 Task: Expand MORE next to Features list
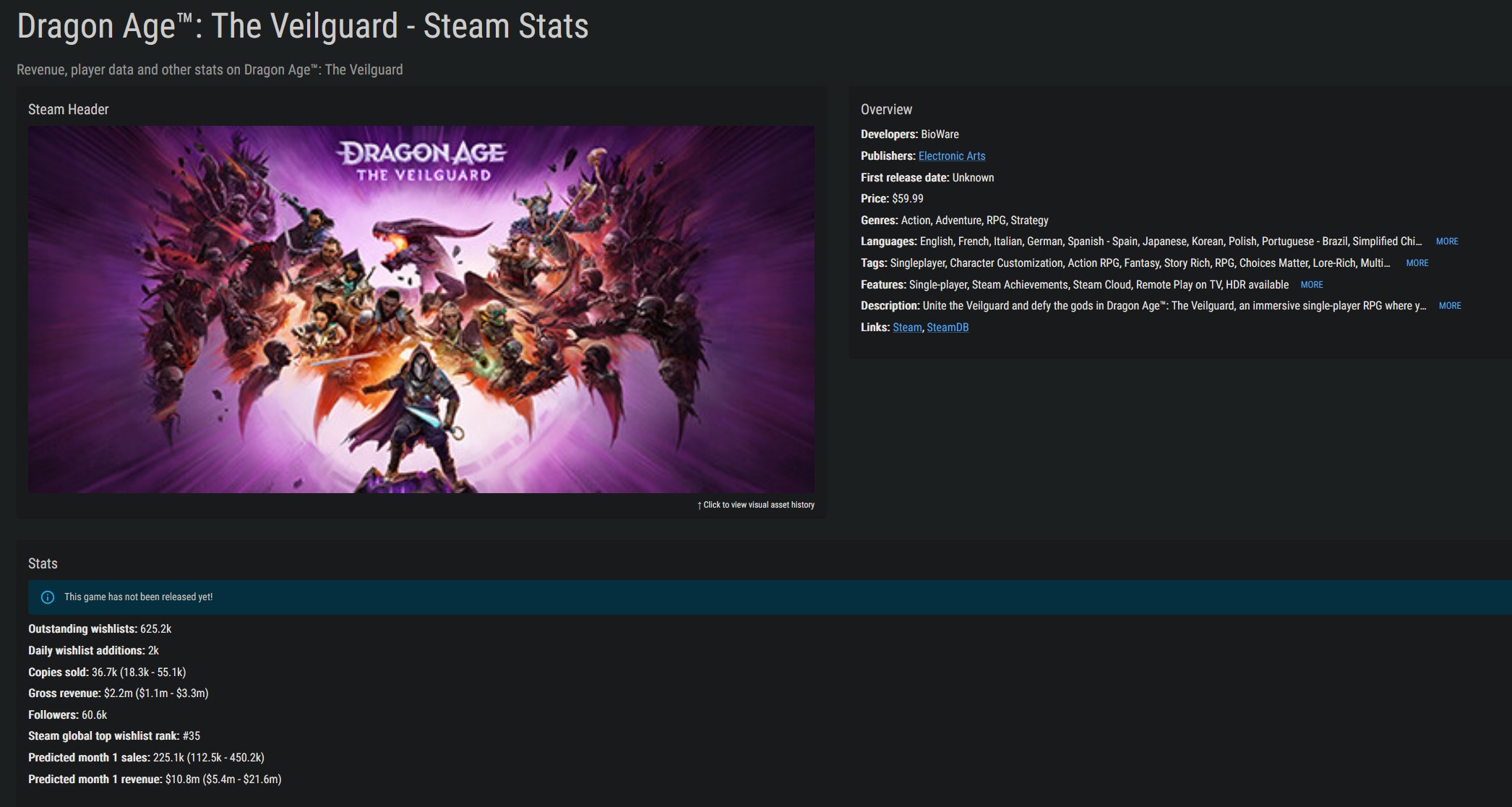1311,285
